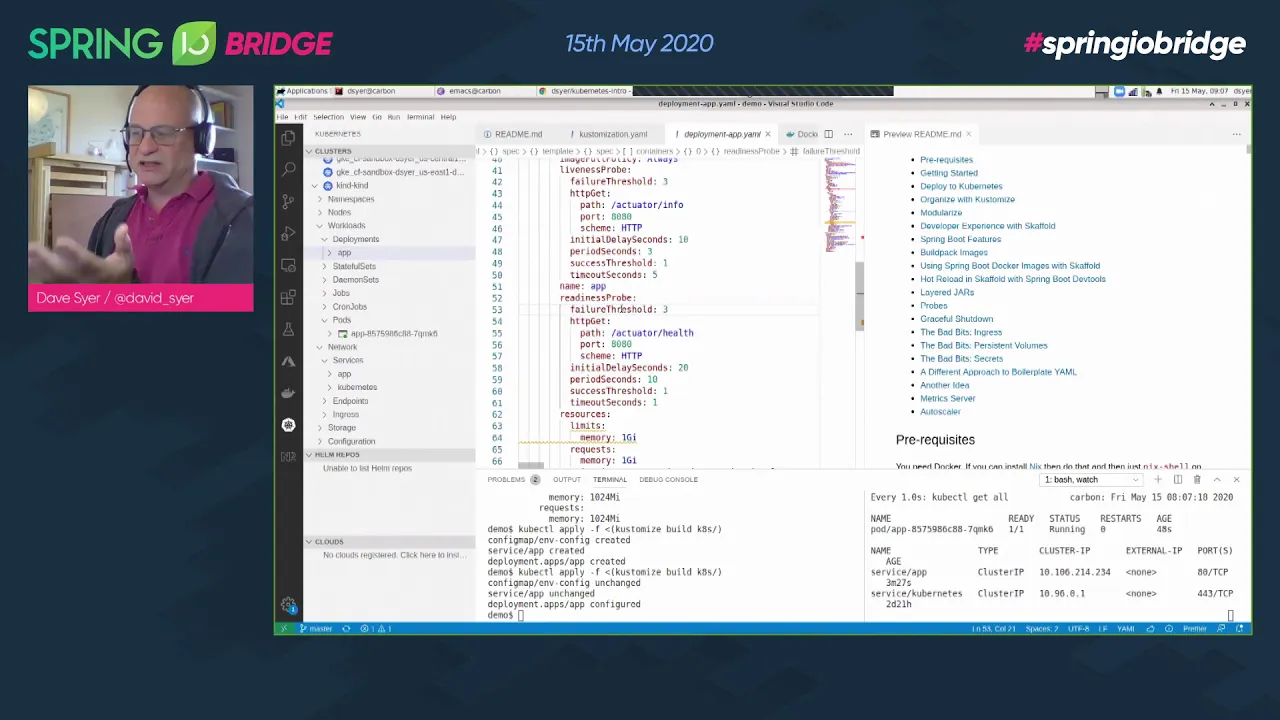
Task: Switch to the OUTPUT panel tab
Action: click(567, 480)
